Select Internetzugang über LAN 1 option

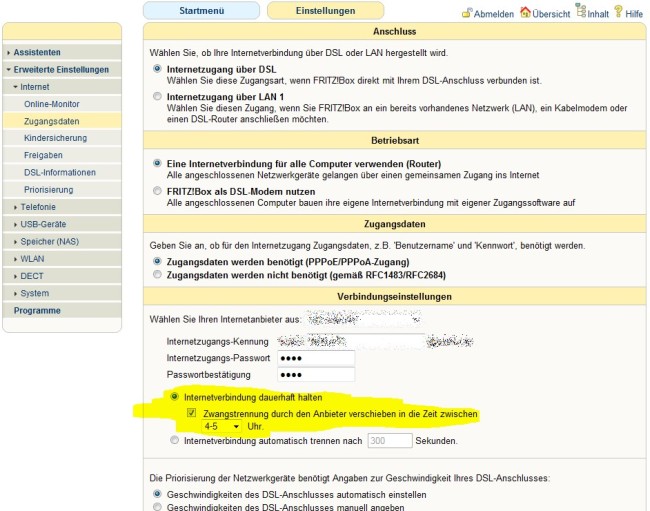[158, 96]
